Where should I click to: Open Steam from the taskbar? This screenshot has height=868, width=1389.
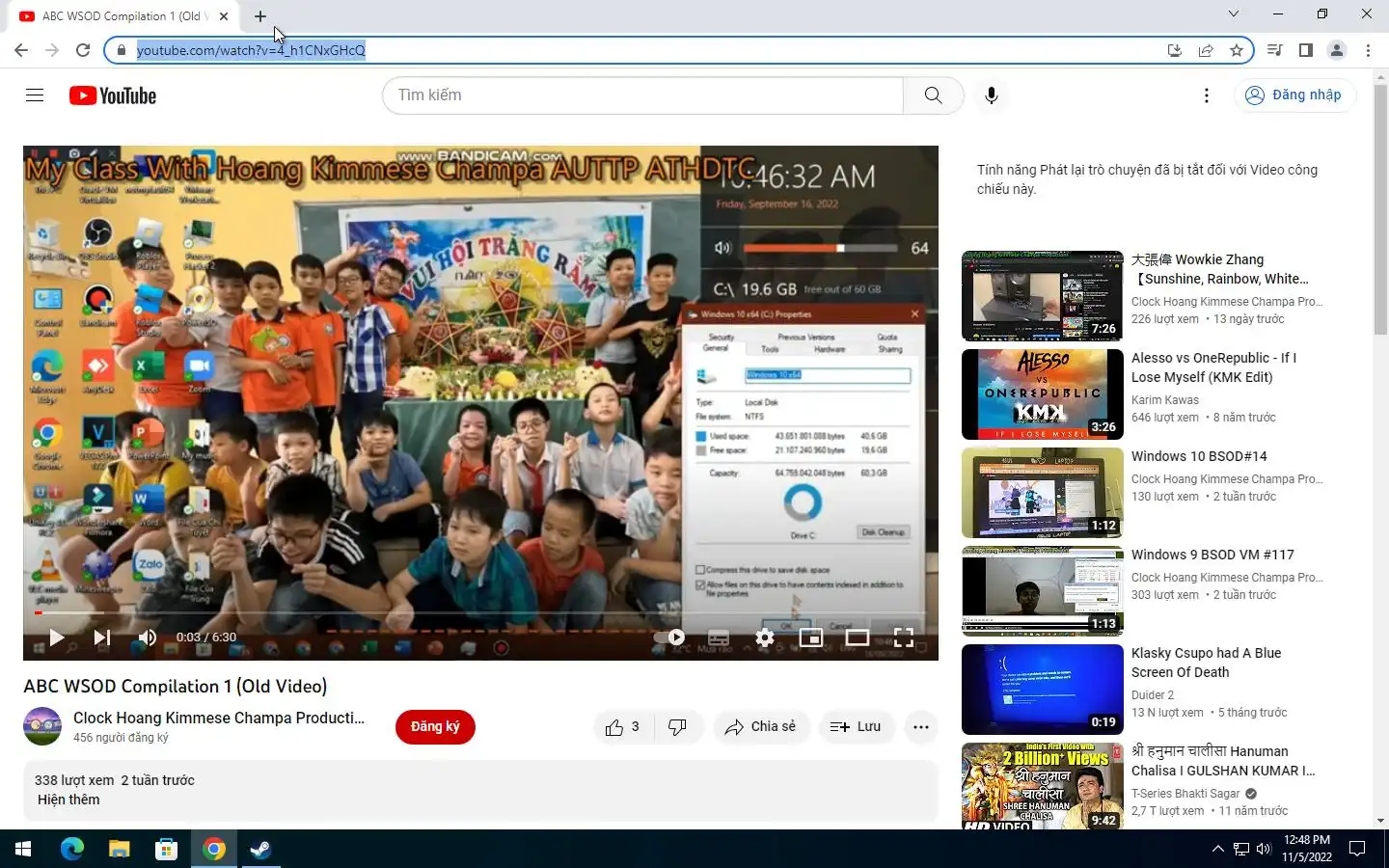[x=261, y=849]
